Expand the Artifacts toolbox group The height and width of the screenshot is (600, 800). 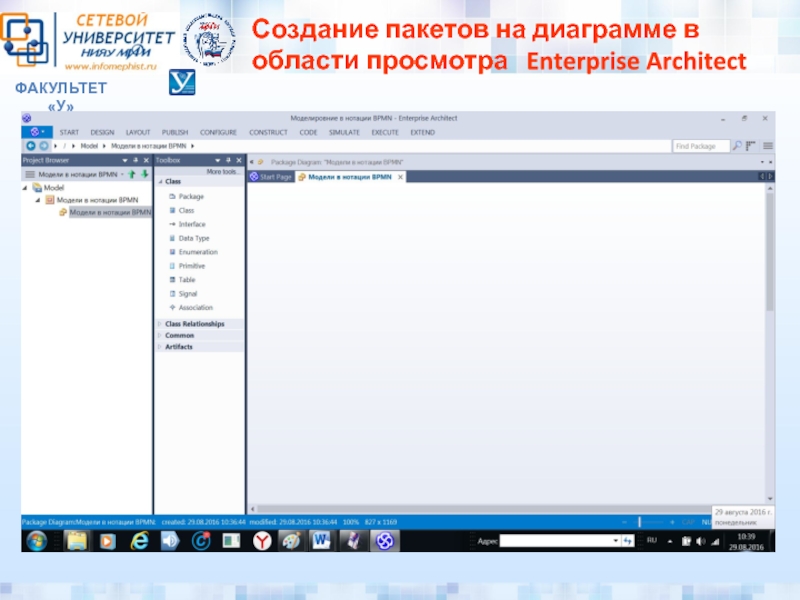coord(160,347)
